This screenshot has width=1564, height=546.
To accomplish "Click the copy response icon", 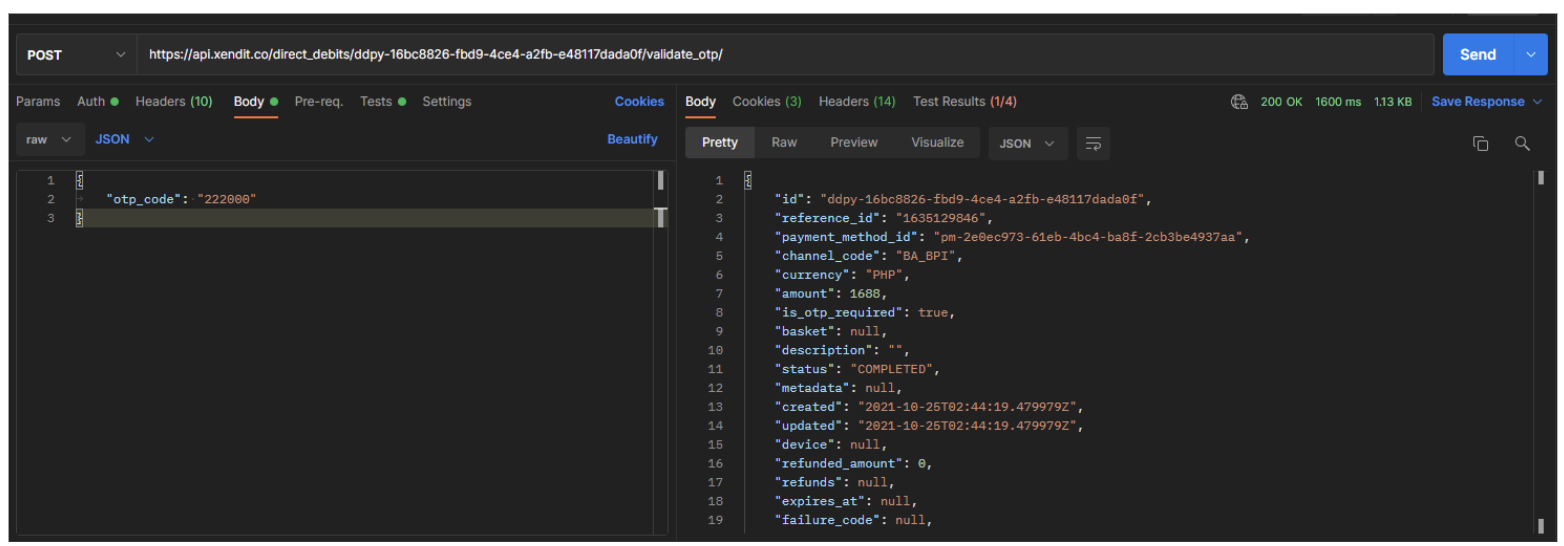I will coord(1481,144).
